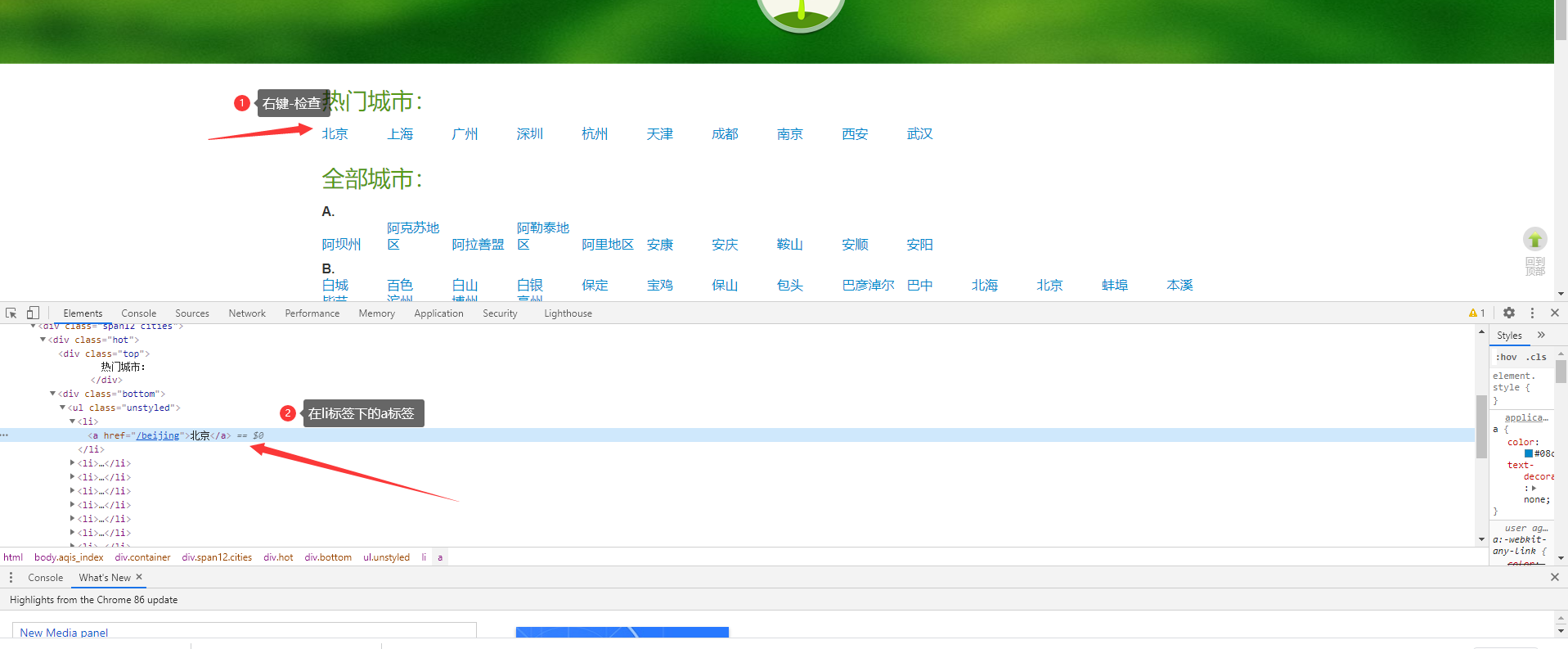Follow the /beijing href in the DOM
1568x649 pixels.
point(158,435)
